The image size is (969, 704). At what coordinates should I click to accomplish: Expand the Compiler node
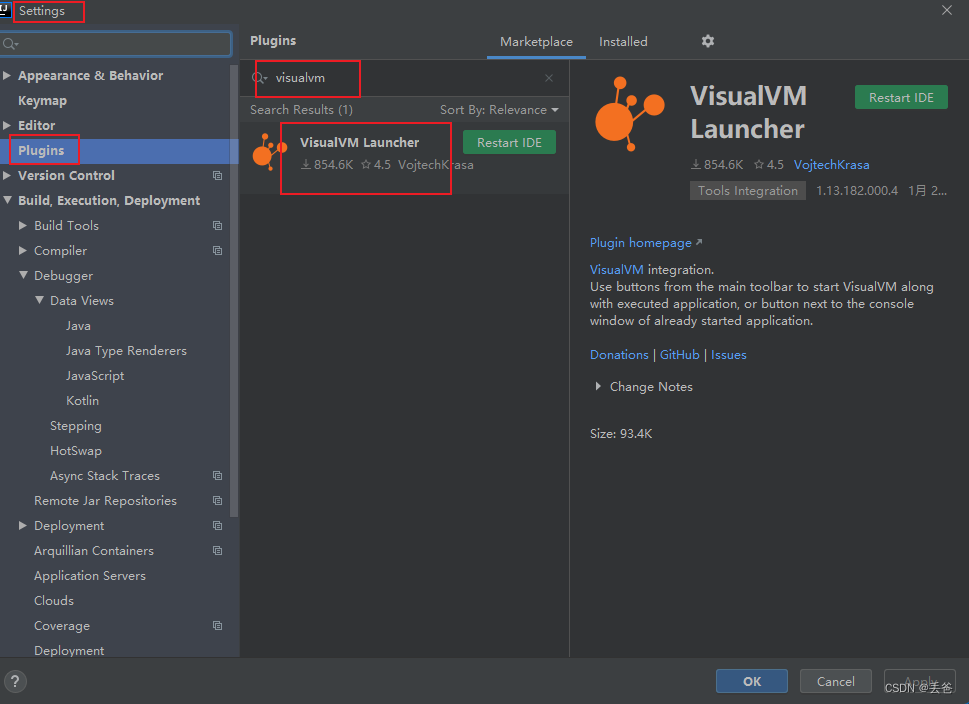click(x=23, y=250)
